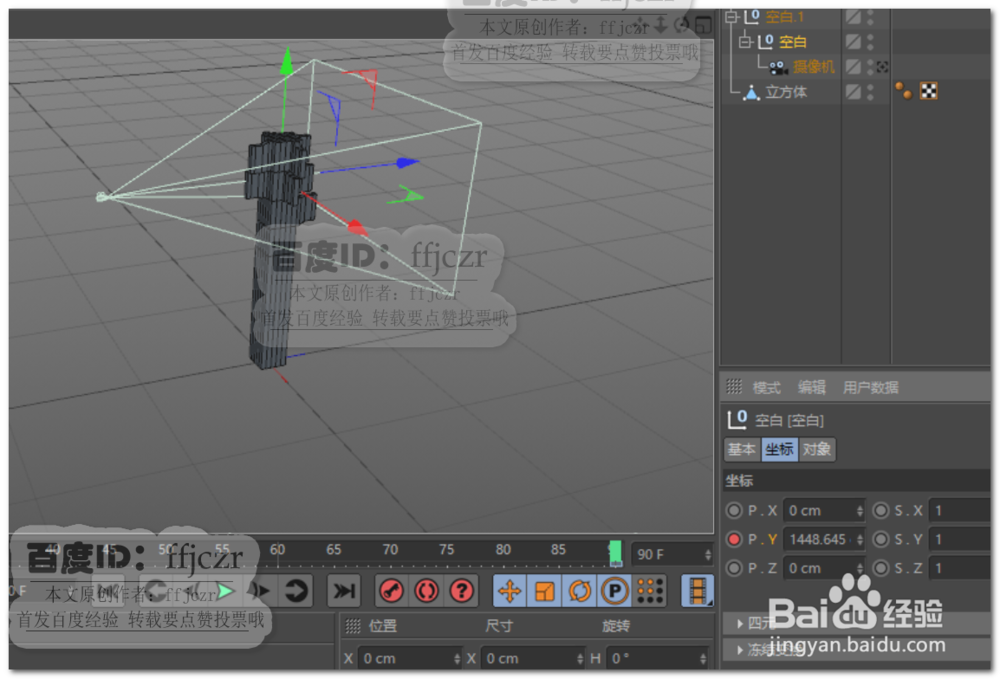Select the target tag on 摄像机

[x=882, y=67]
